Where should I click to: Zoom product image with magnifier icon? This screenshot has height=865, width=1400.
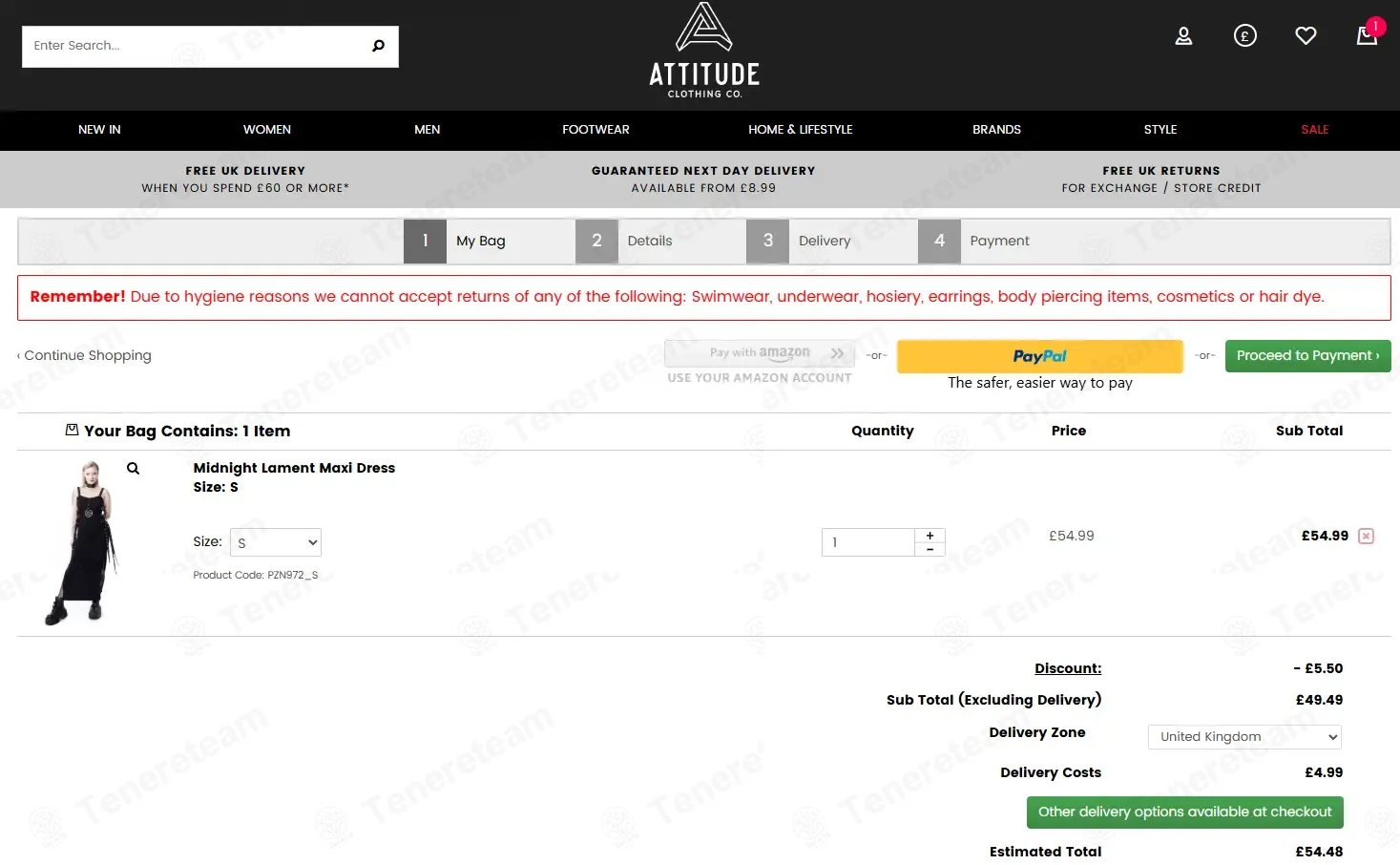click(x=134, y=469)
